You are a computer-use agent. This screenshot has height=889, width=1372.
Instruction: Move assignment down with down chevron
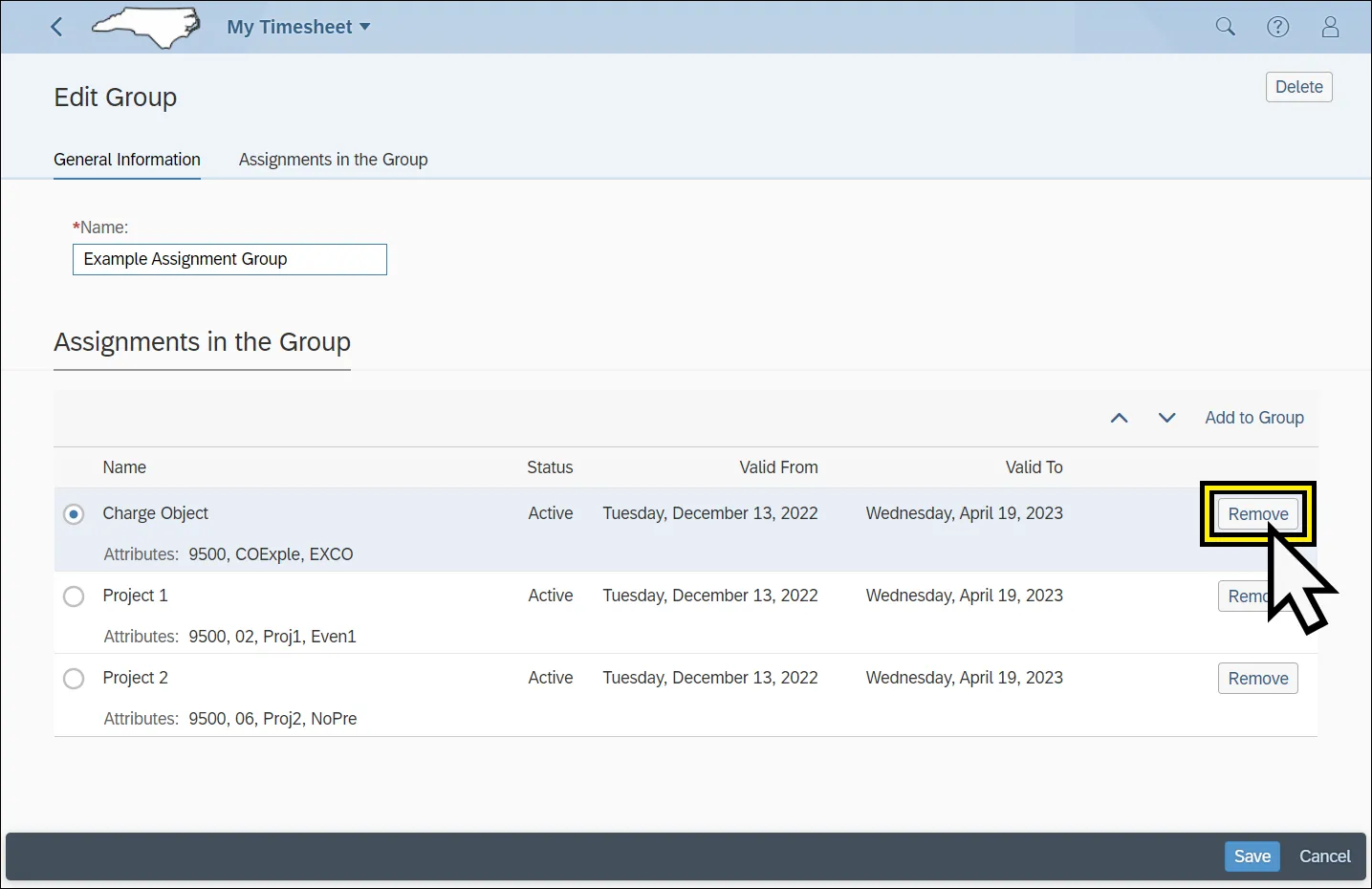(1166, 418)
